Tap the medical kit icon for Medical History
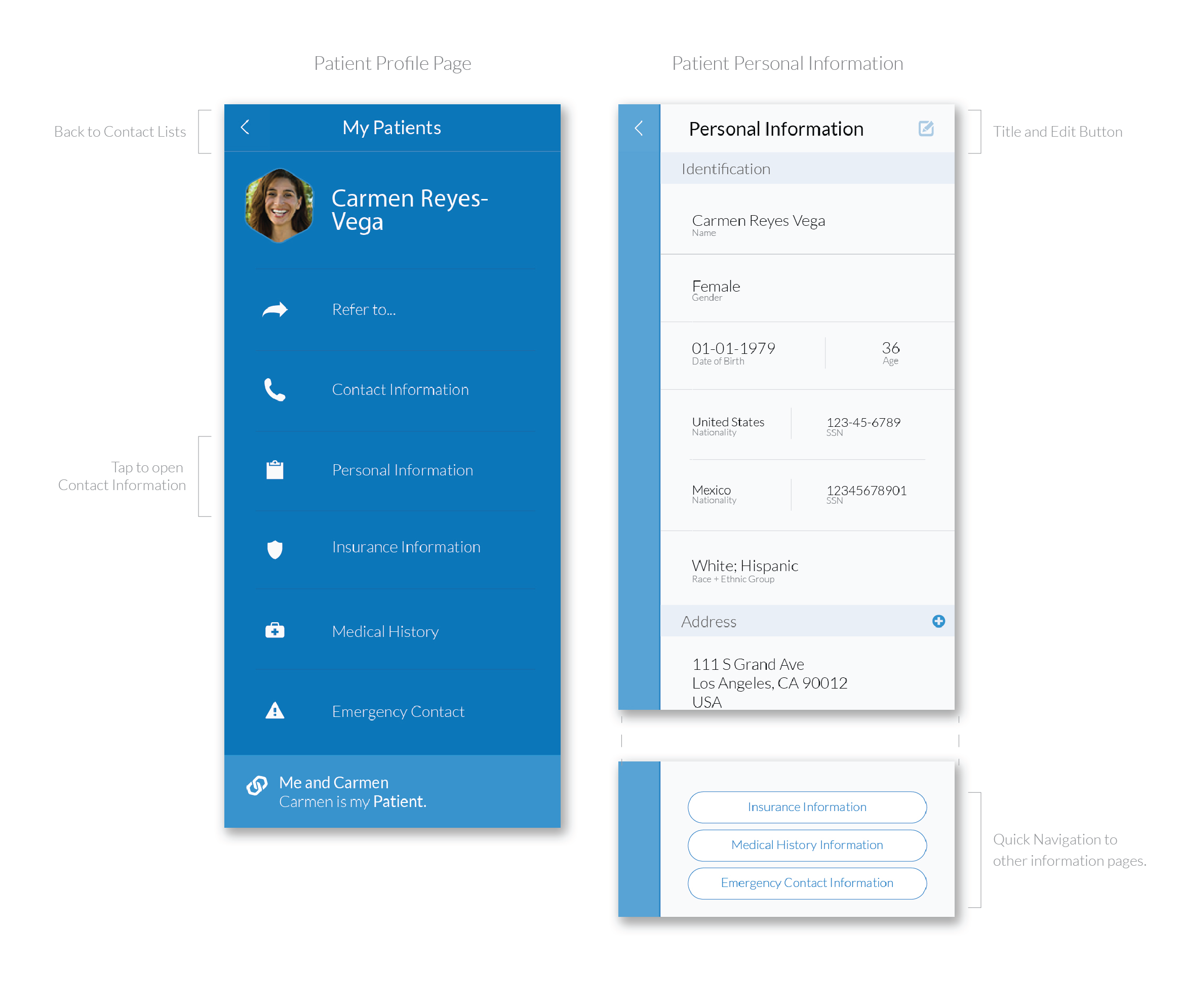The image size is (1181, 1008). click(274, 631)
